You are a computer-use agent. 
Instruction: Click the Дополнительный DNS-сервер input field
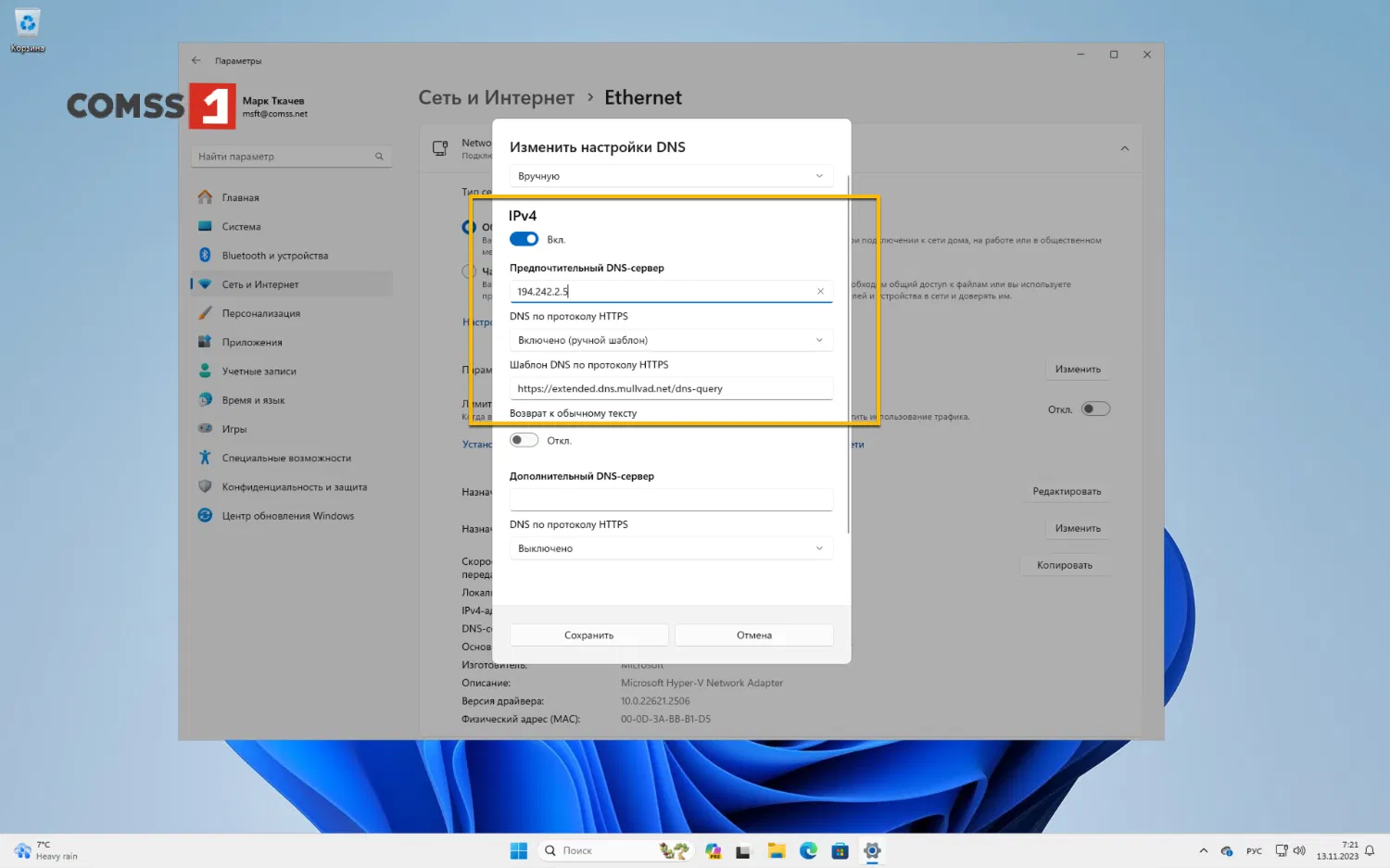671,500
